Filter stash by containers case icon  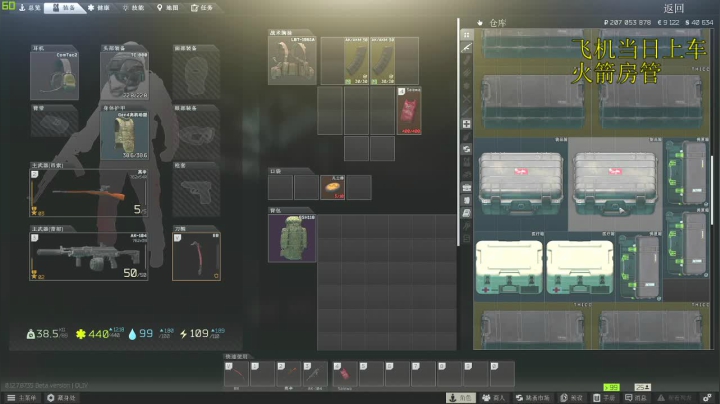point(467,188)
